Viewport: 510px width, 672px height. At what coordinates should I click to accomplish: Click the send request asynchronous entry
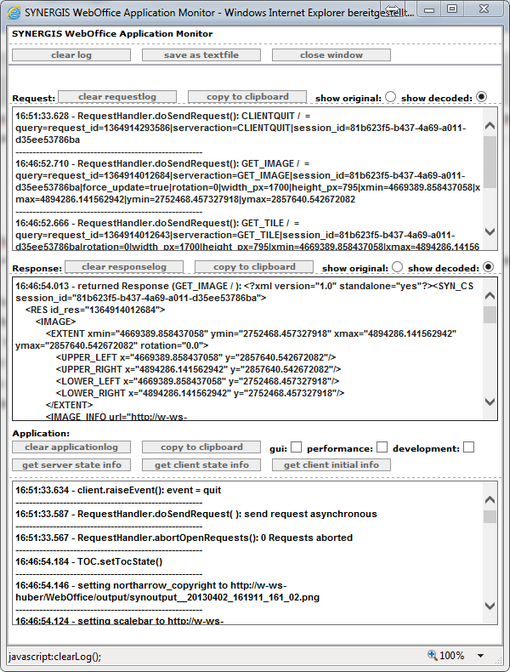pyautogui.click(x=196, y=514)
